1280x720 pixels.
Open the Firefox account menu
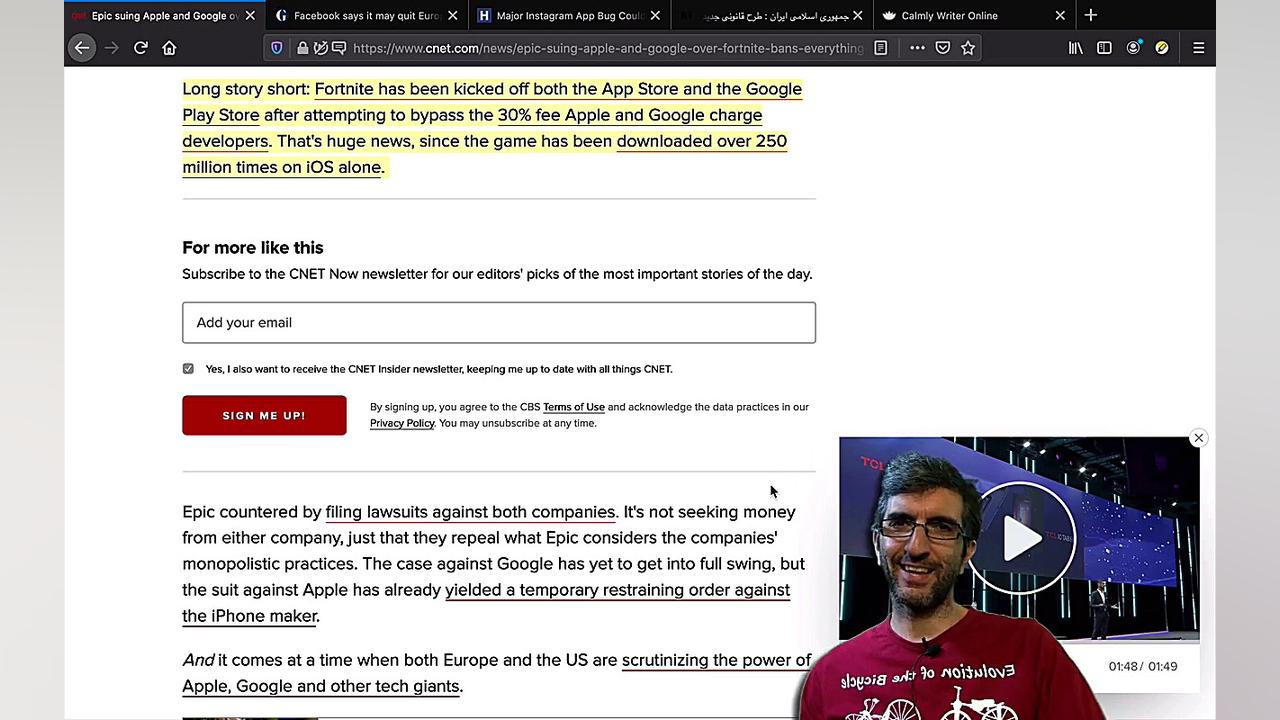tap(1133, 48)
